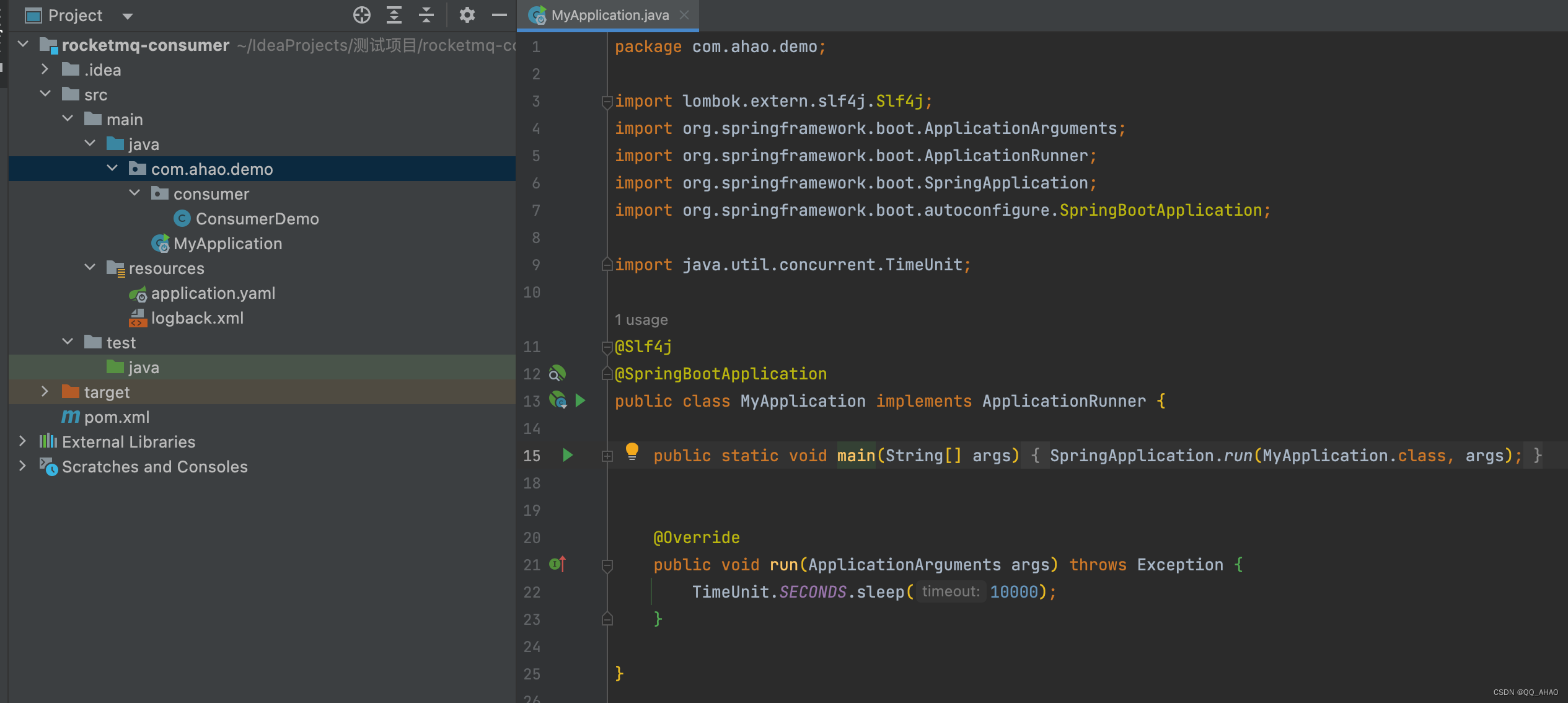Click the @Slf4j annotation on line 11
Image resolution: width=1568 pixels, height=703 pixels.
tap(643, 347)
